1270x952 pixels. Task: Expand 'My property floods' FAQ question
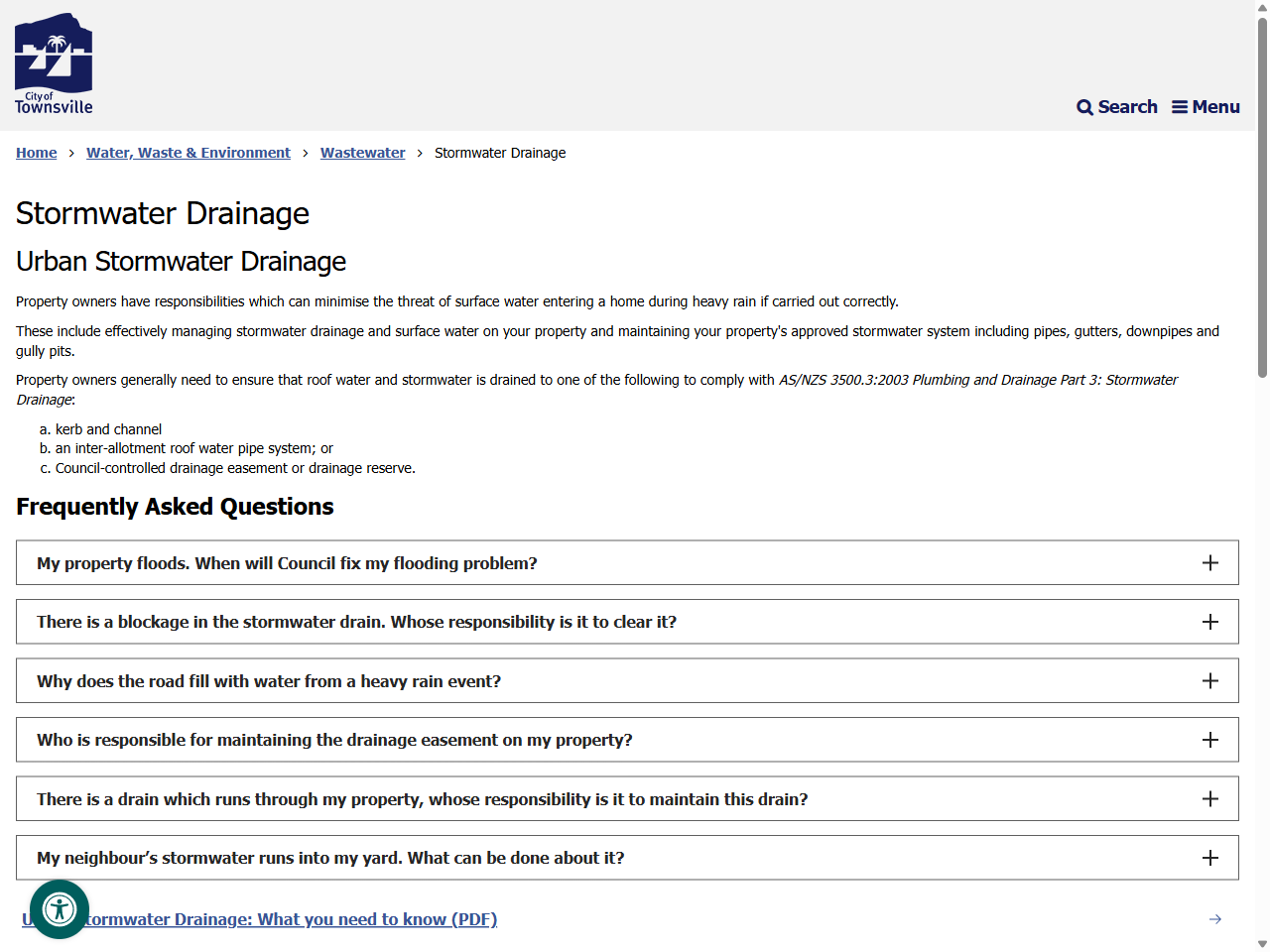pyautogui.click(x=627, y=563)
